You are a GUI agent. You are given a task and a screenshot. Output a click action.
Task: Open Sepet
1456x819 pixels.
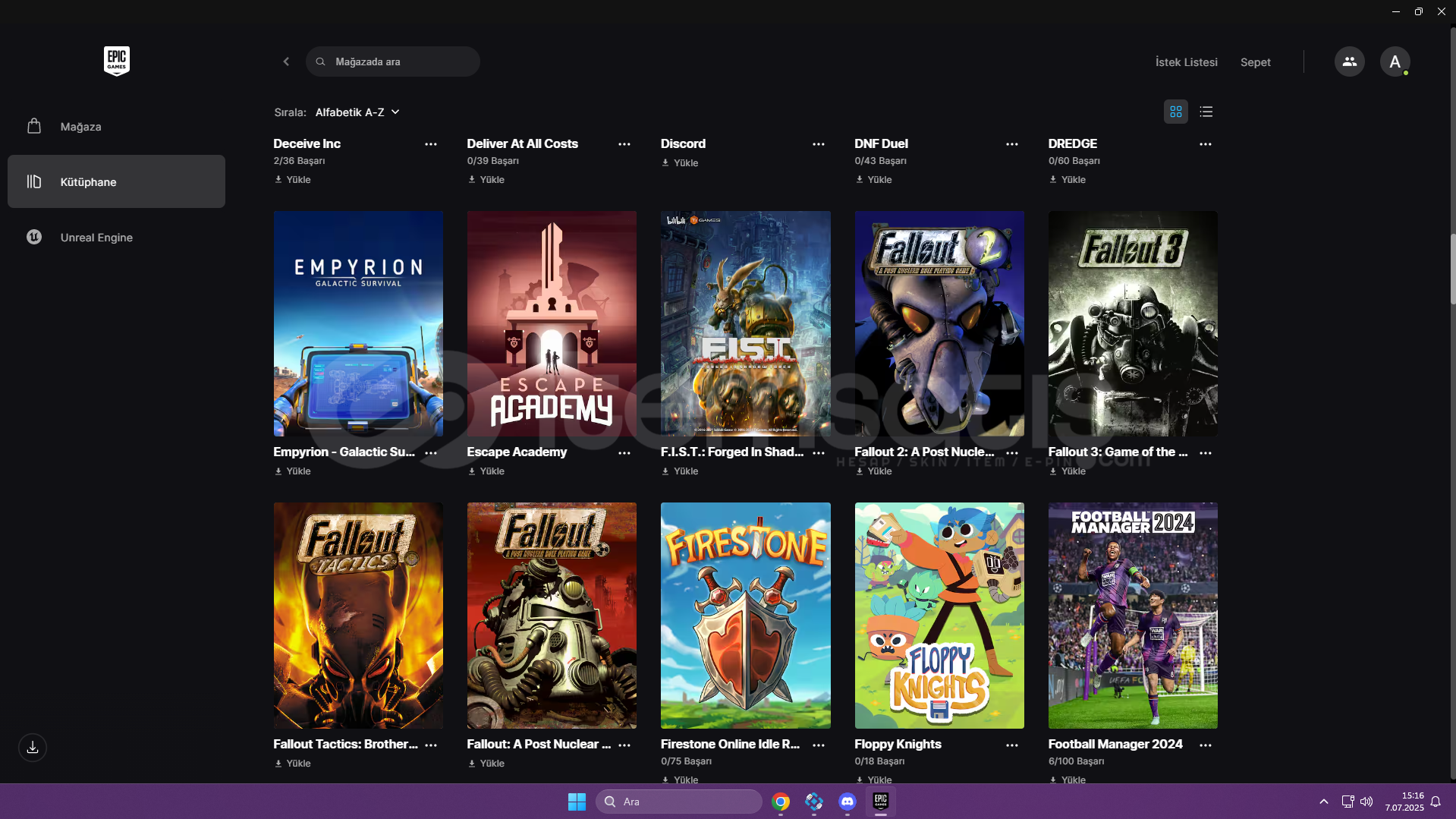1255,62
